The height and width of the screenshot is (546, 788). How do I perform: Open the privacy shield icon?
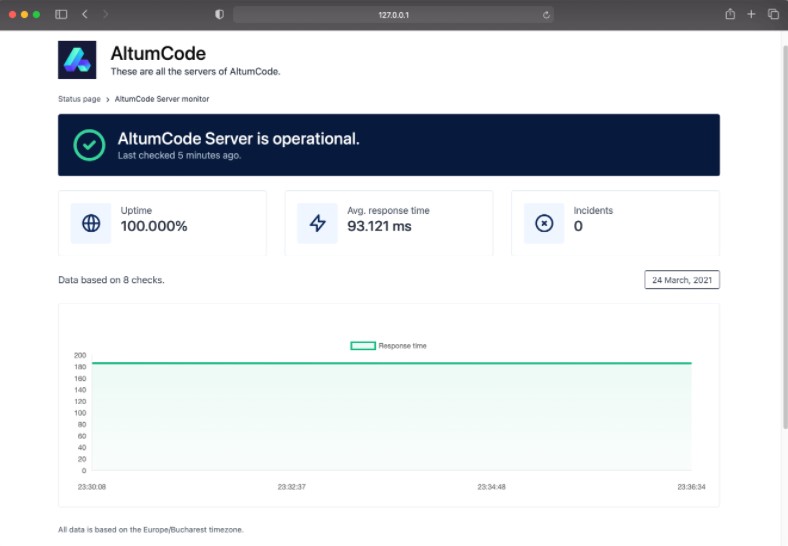coord(219,15)
